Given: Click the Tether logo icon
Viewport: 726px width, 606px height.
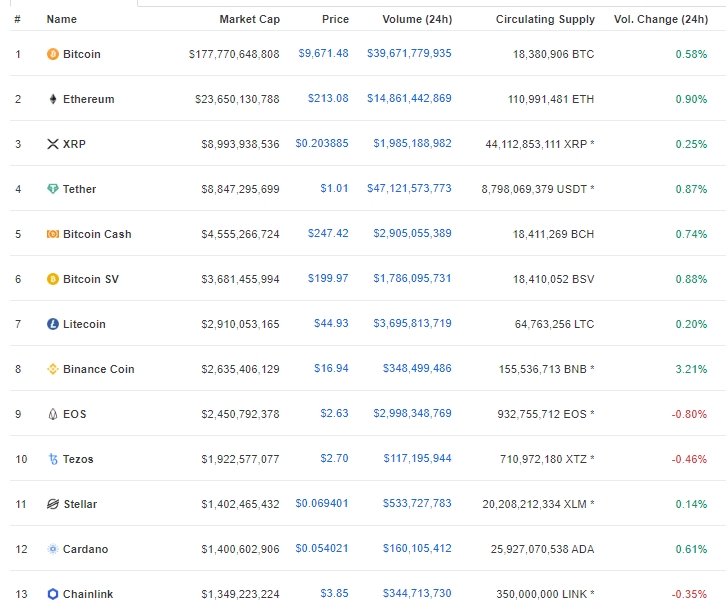Looking at the screenshot, I should [53, 189].
